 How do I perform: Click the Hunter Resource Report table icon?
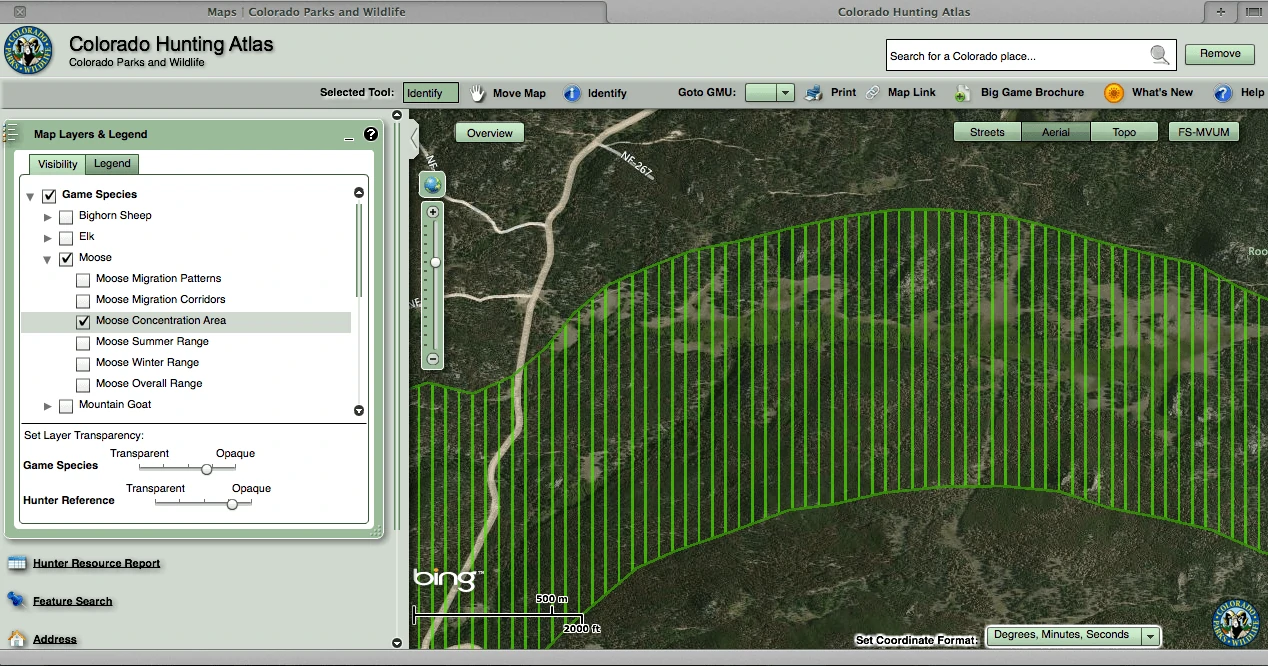click(16, 563)
